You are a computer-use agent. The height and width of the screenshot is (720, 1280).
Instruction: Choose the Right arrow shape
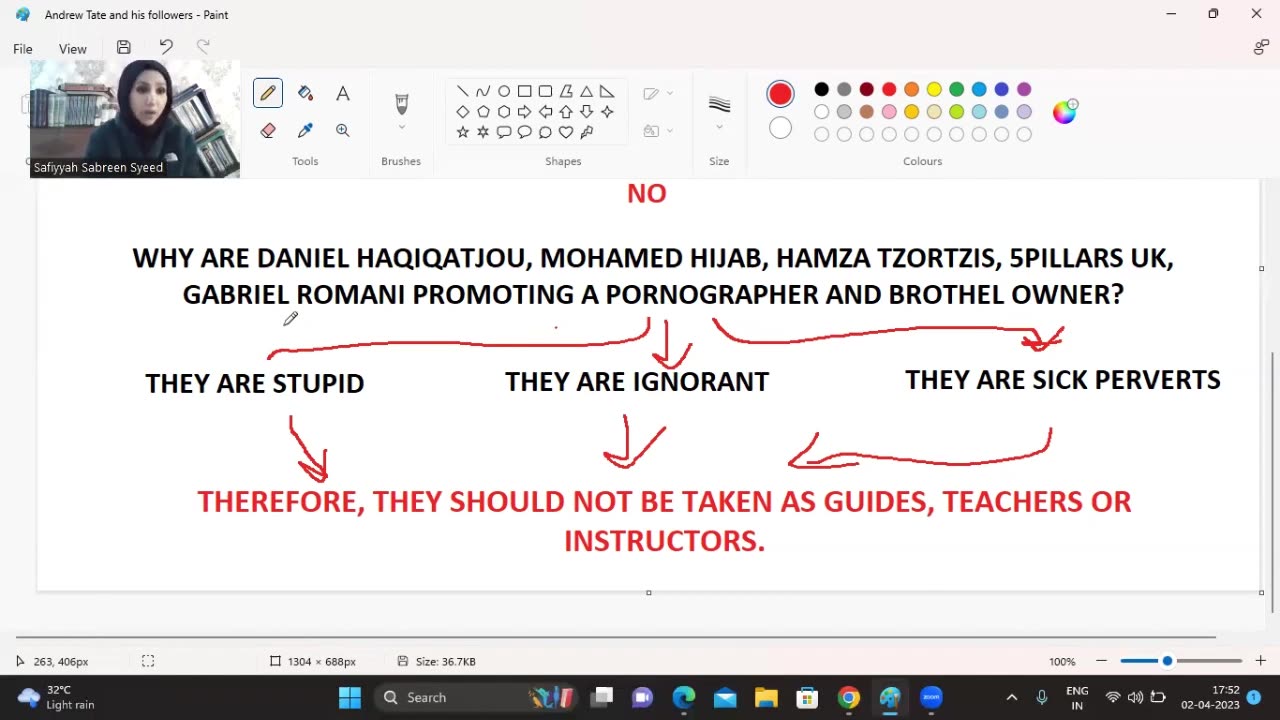tap(524, 112)
